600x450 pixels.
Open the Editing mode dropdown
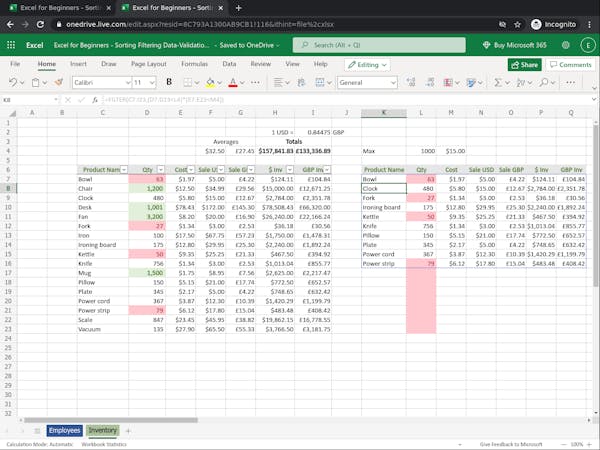[368, 64]
